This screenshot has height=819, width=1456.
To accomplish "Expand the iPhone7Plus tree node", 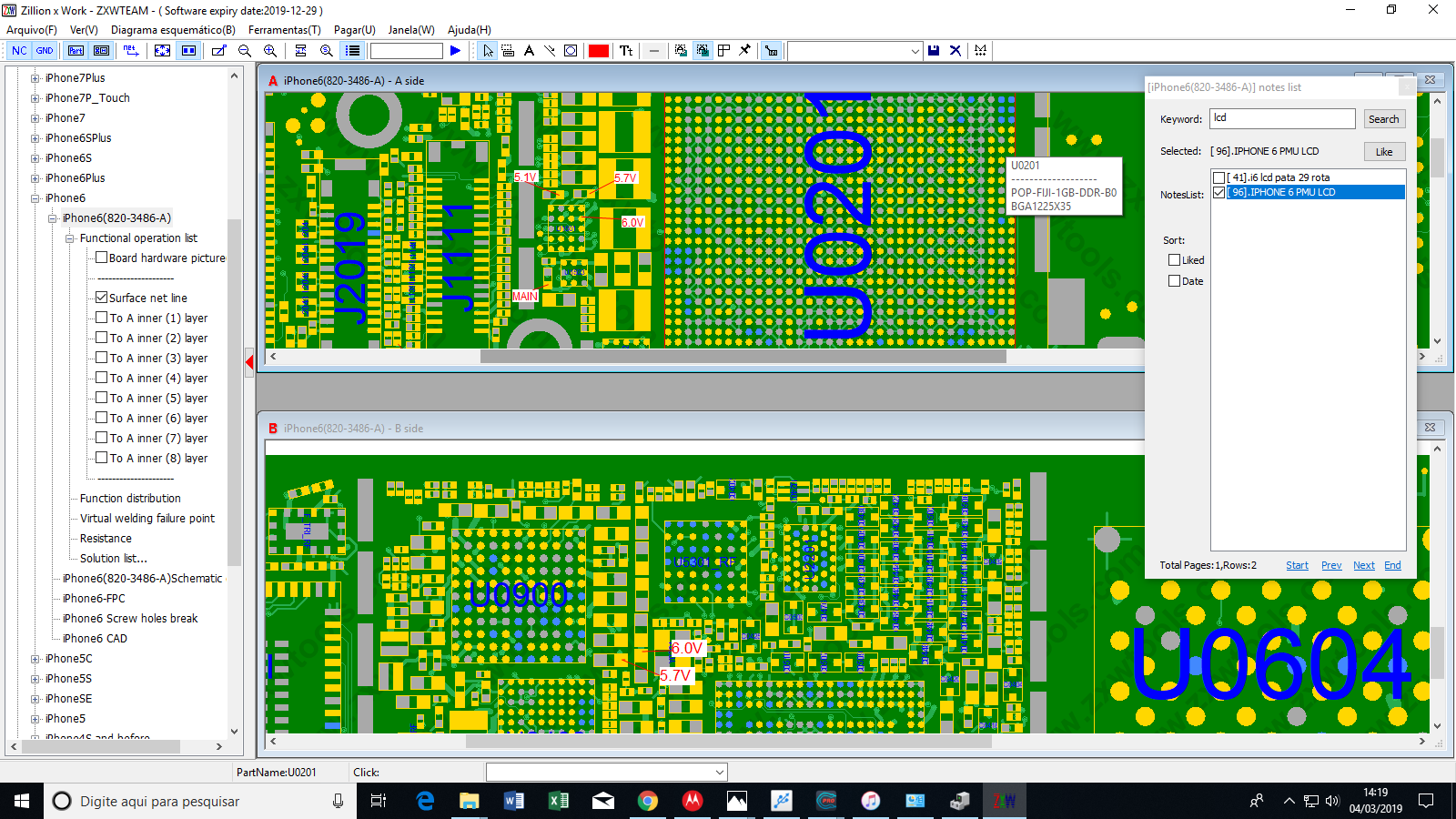I will [35, 78].
